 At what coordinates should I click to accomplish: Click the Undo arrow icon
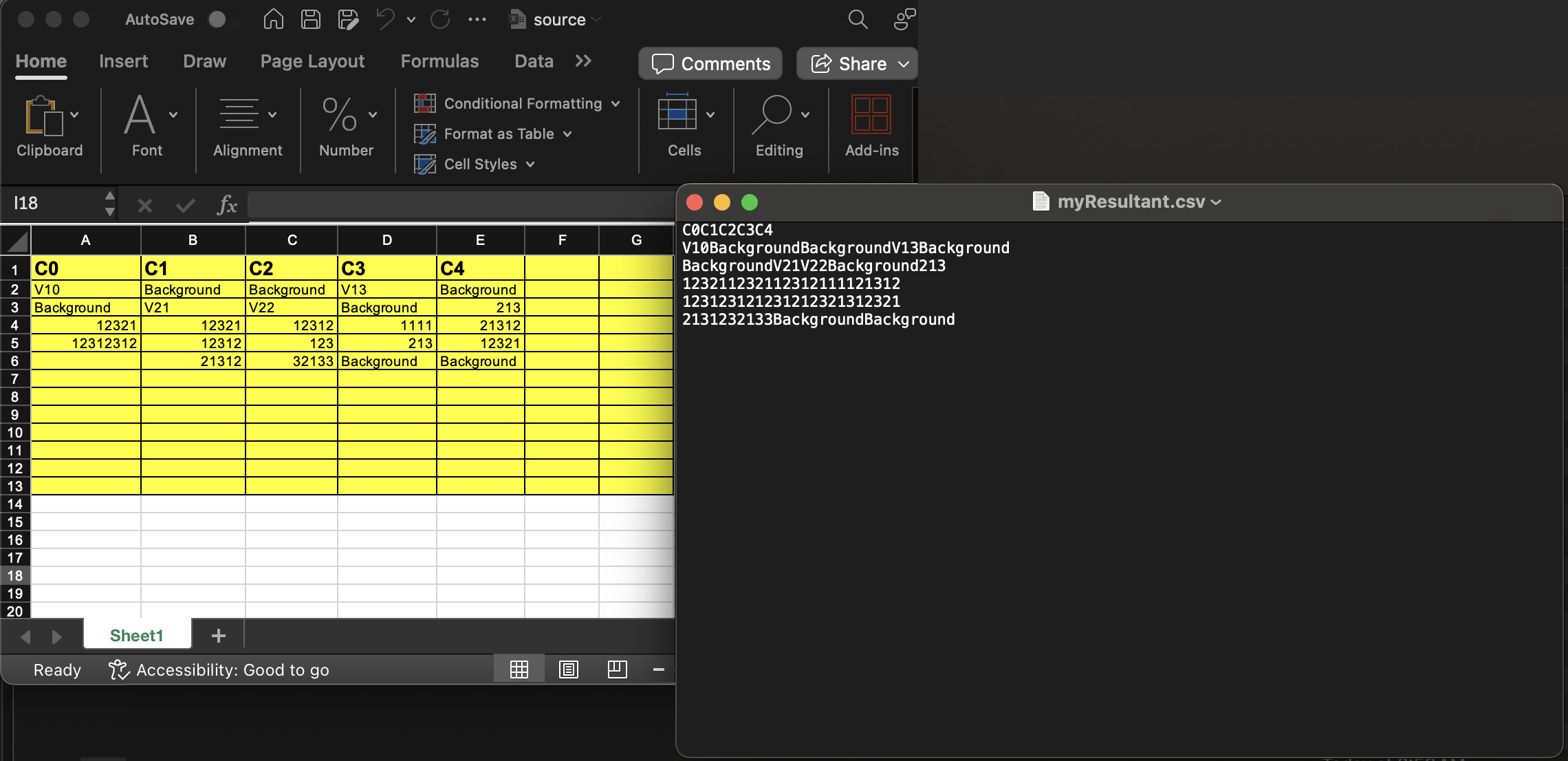[x=385, y=19]
